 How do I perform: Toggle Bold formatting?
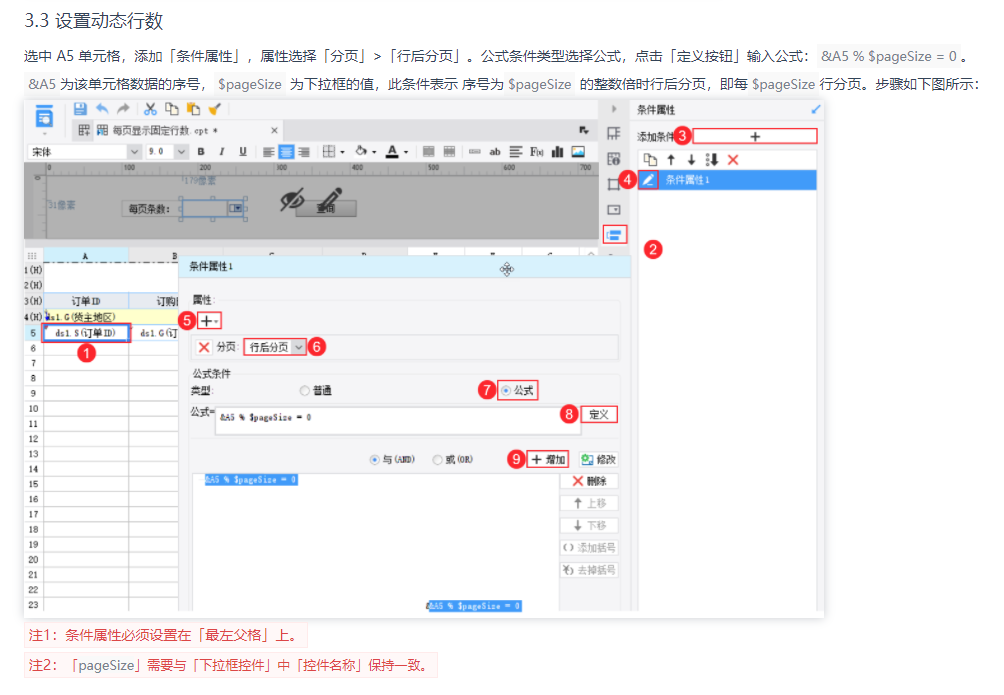(x=201, y=152)
